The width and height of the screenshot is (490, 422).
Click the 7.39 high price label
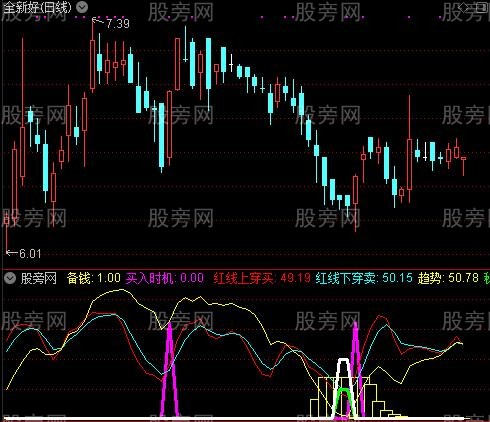click(x=118, y=23)
